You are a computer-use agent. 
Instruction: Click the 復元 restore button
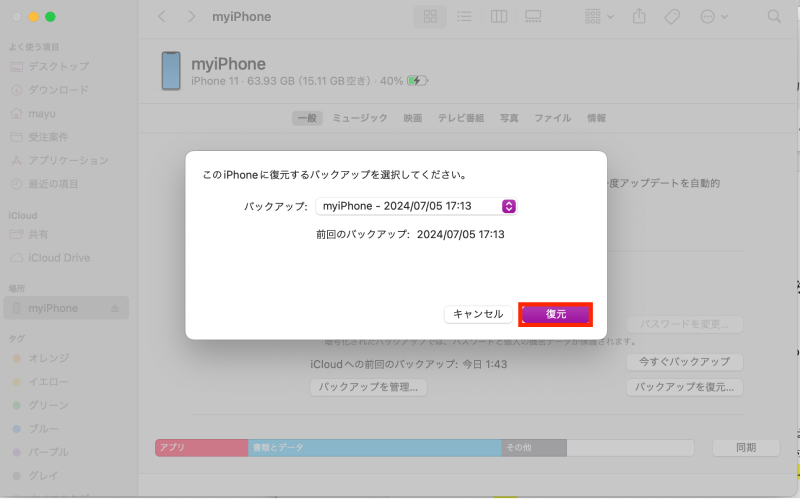(556, 314)
